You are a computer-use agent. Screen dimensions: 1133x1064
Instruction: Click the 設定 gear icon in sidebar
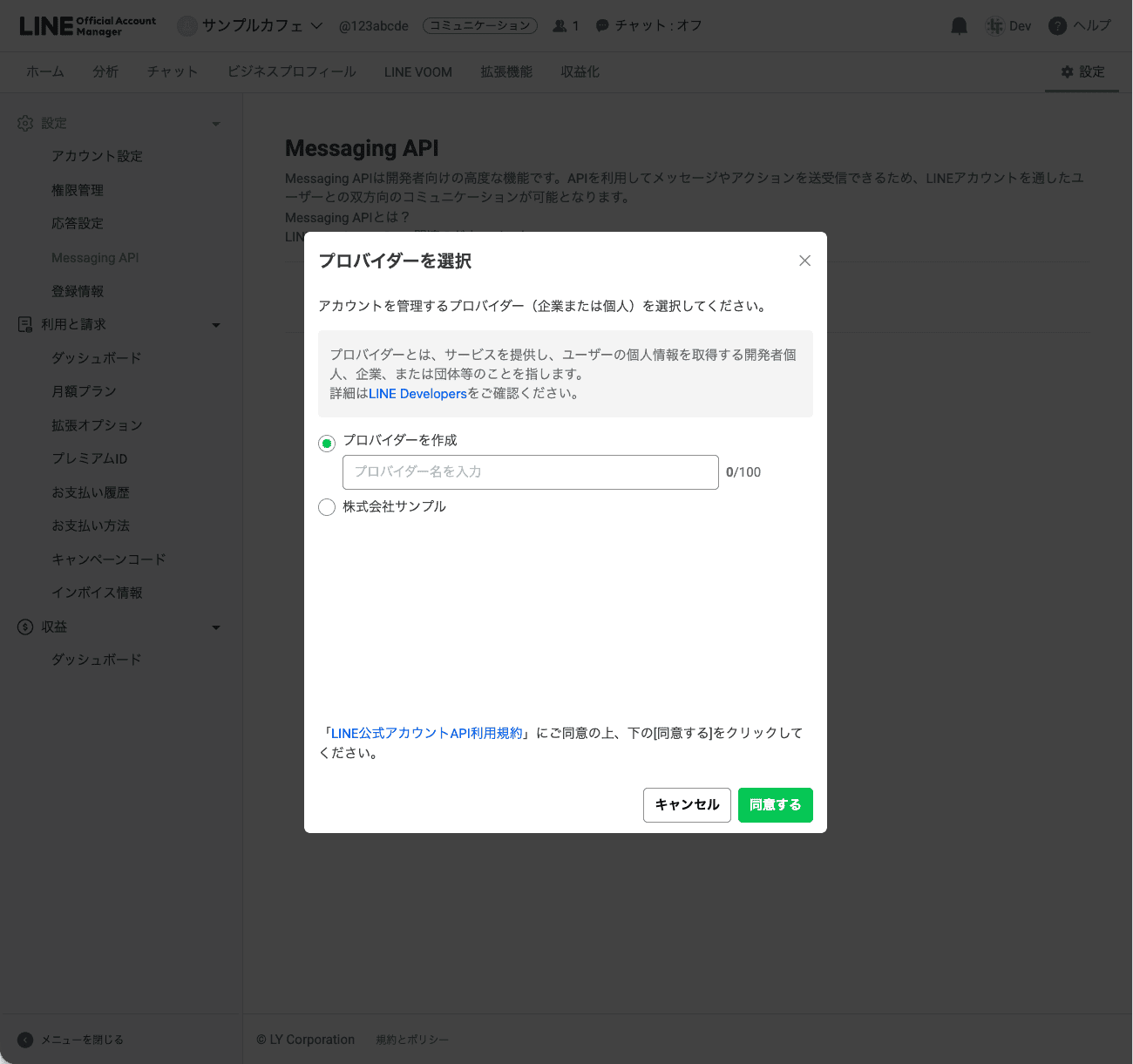[x=25, y=123]
